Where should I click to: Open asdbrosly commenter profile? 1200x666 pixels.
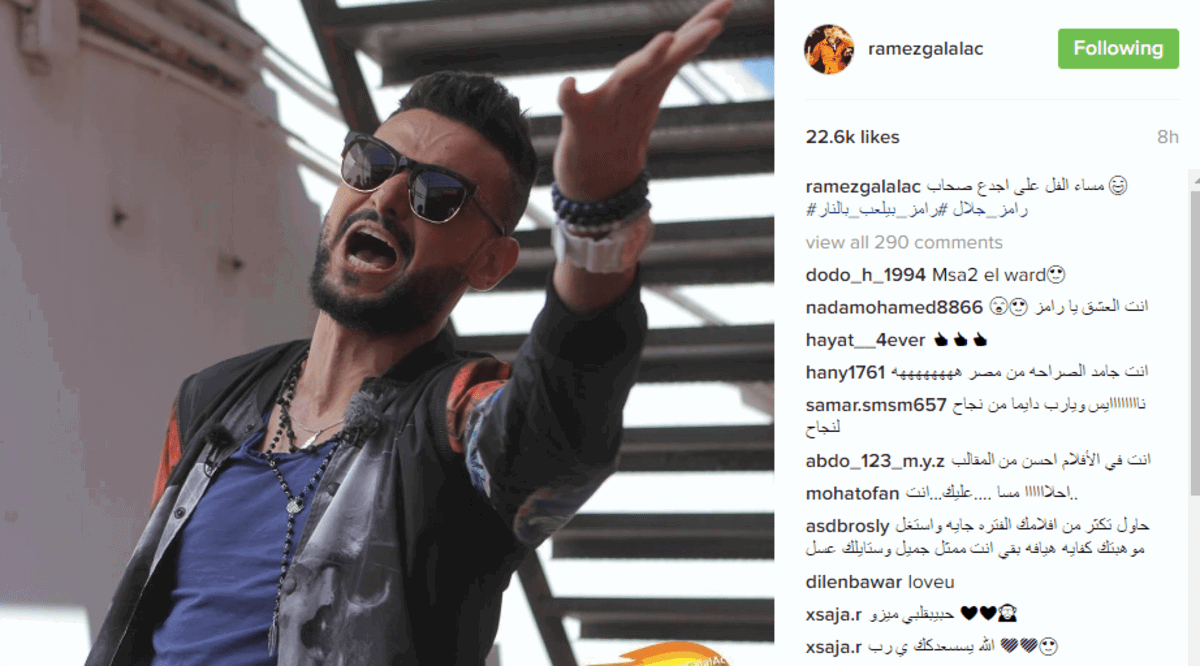tap(847, 526)
